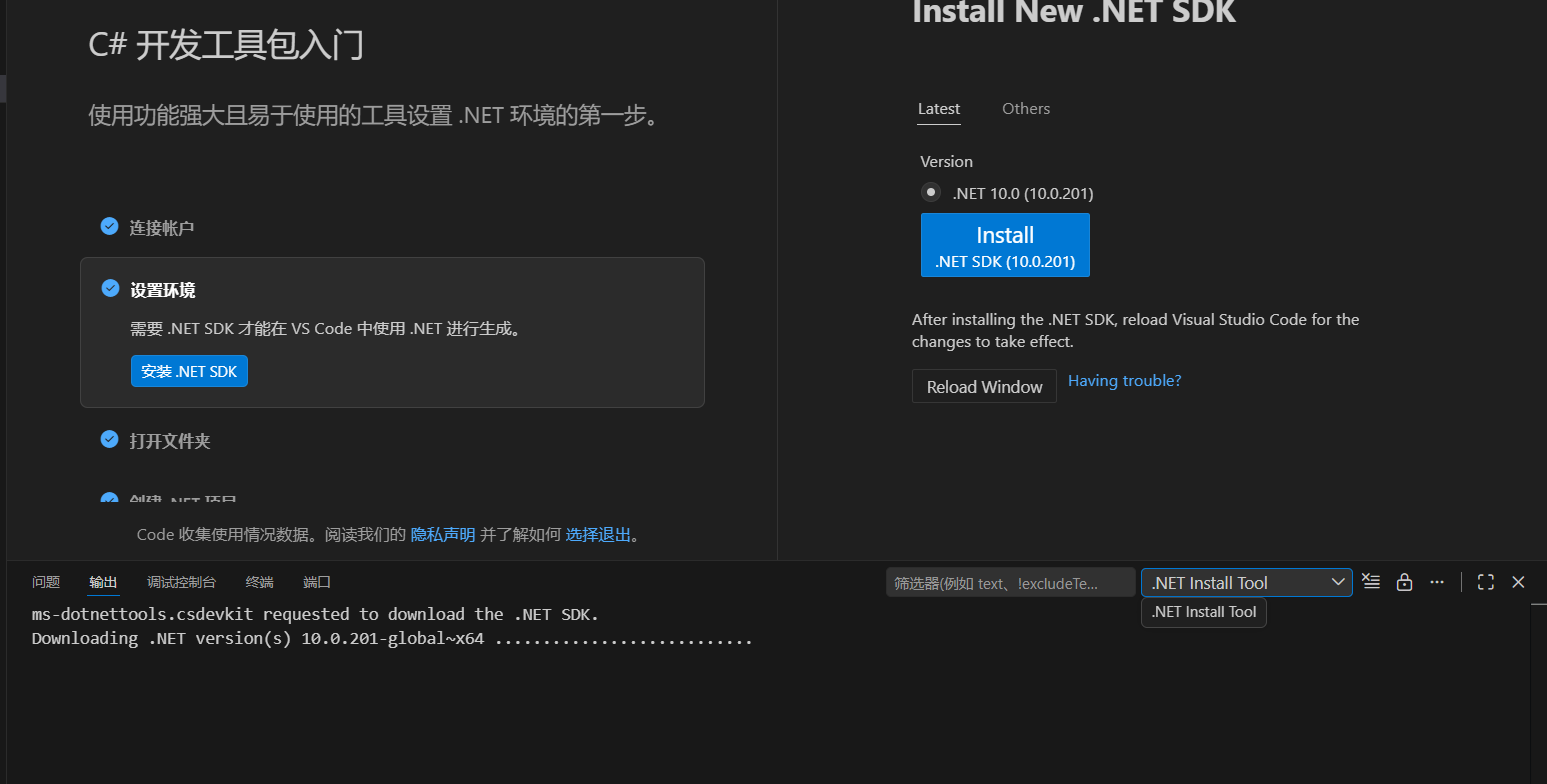The image size is (1547, 784).
Task: Maximize the panel size
Action: [1485, 582]
